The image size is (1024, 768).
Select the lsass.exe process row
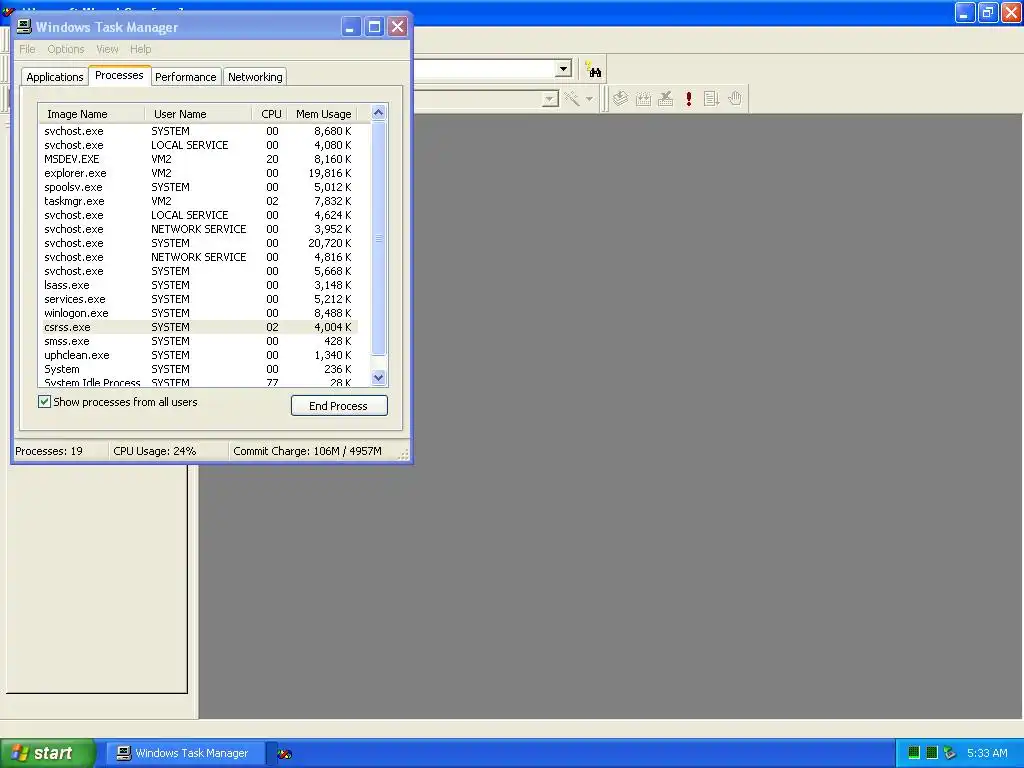tap(198, 285)
